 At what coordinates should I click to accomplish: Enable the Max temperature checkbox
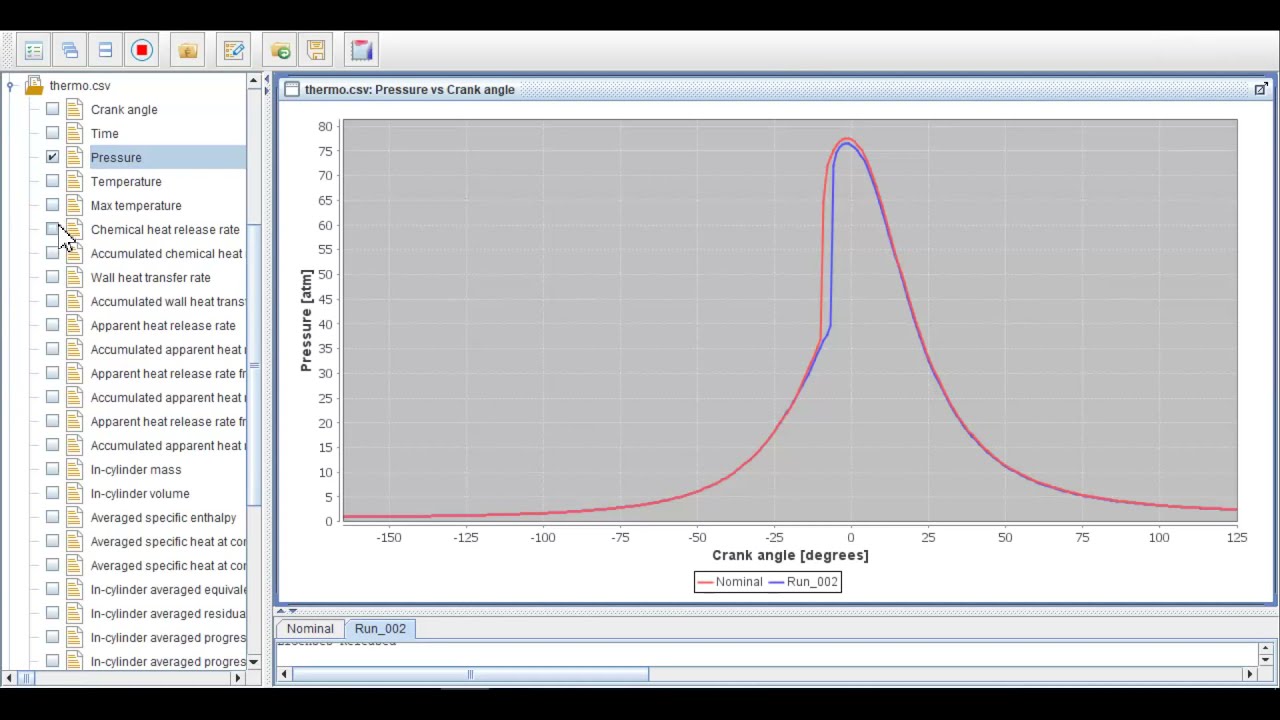click(52, 206)
